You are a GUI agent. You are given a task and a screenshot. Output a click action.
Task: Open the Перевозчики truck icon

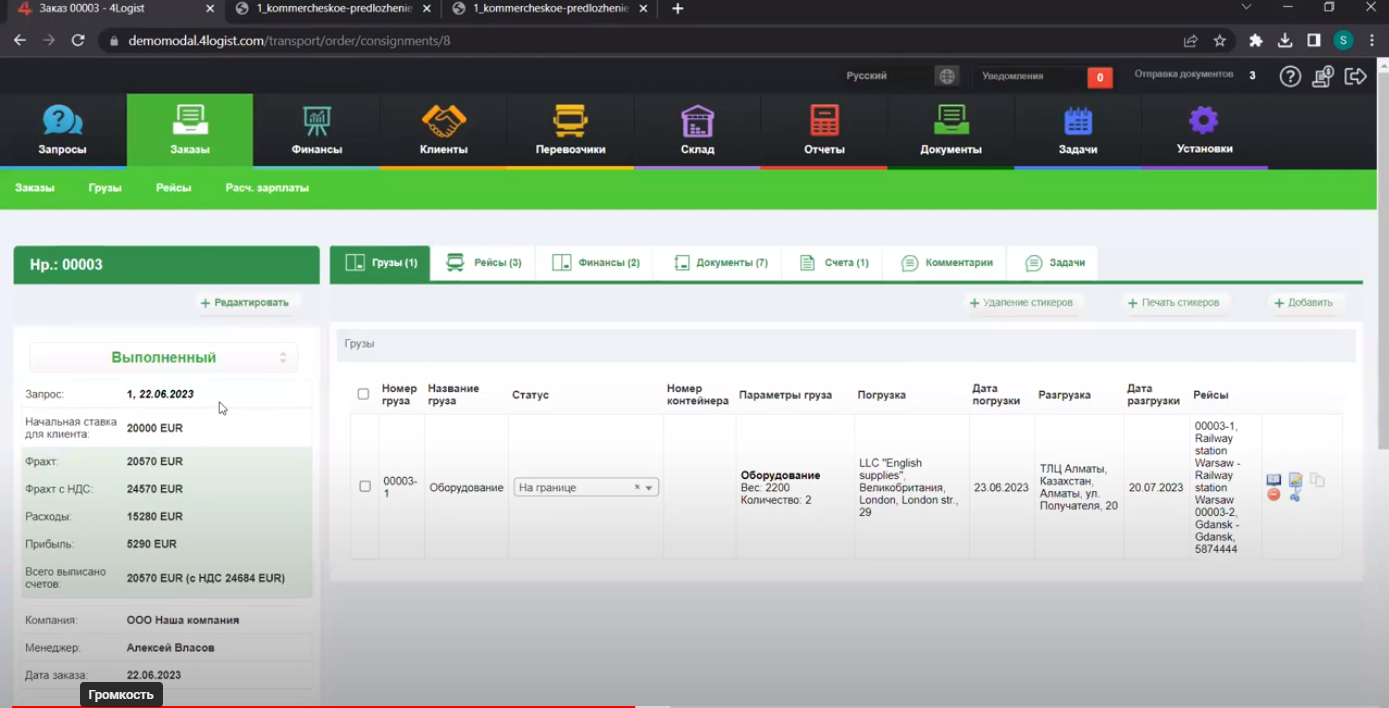coord(570,121)
